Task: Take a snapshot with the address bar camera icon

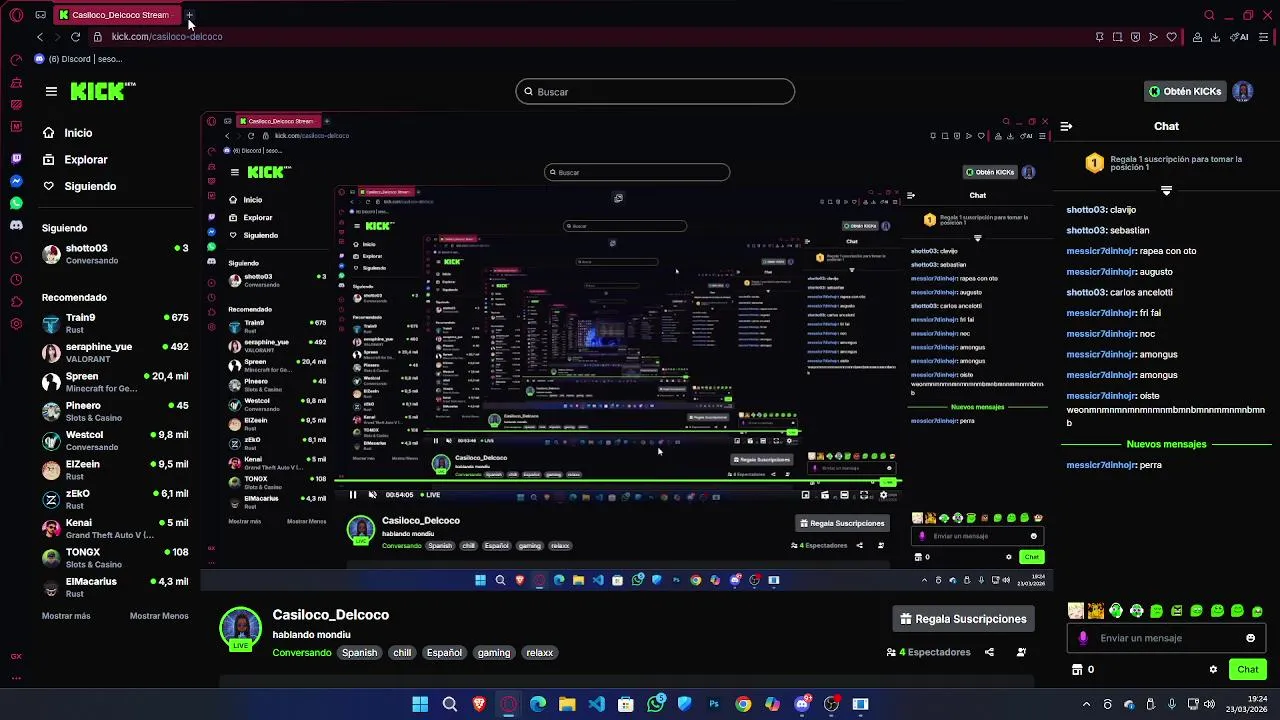Action: 1117,37
